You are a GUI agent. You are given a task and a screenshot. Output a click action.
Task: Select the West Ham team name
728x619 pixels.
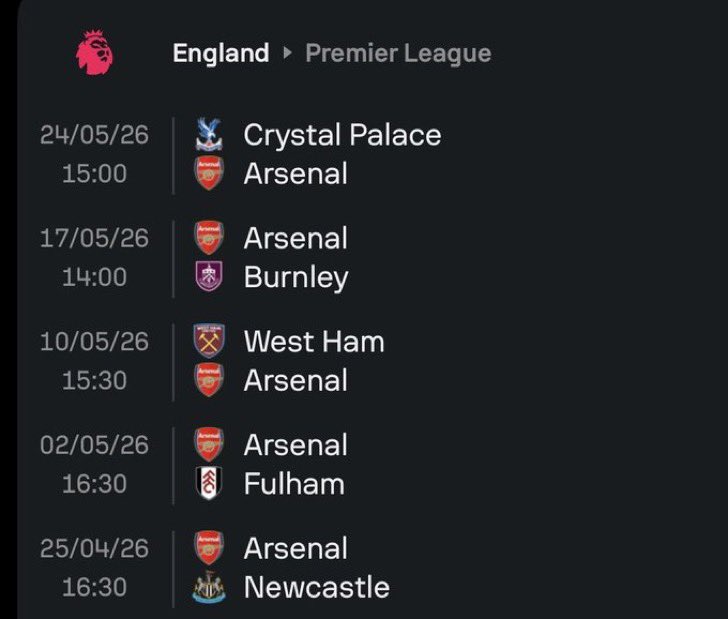314,342
